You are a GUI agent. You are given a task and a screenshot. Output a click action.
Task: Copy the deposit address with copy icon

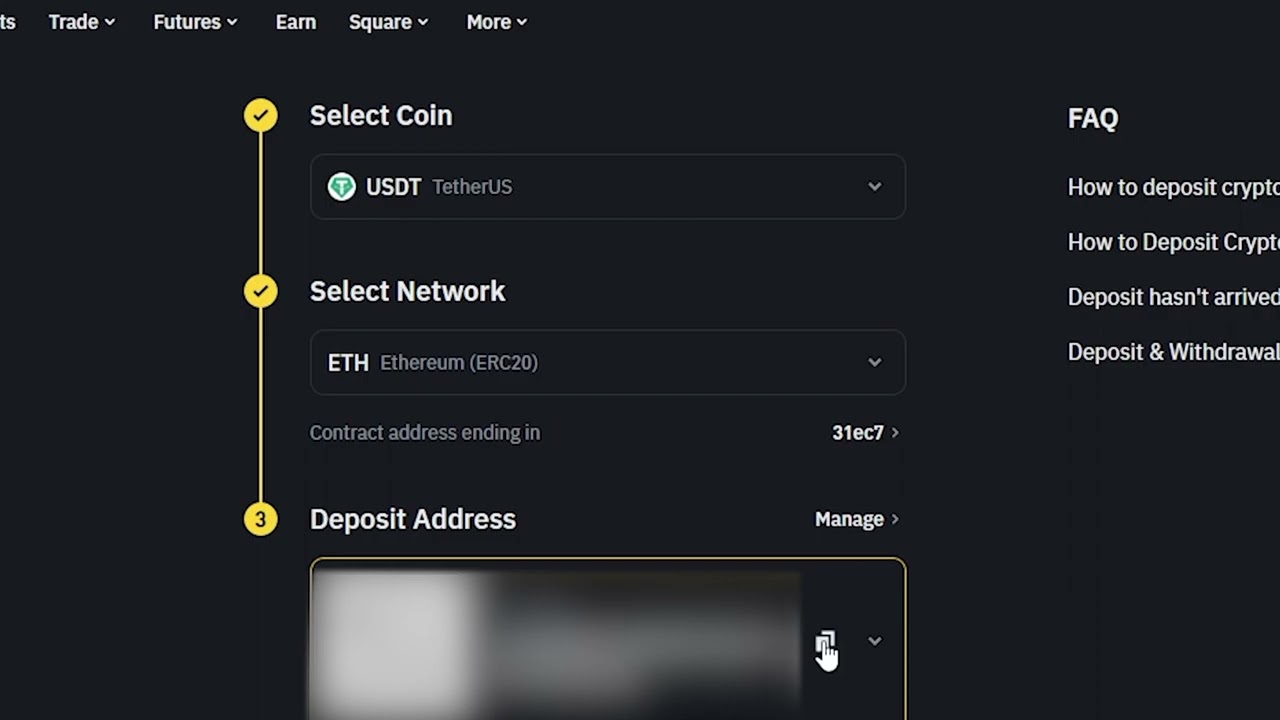tap(824, 642)
